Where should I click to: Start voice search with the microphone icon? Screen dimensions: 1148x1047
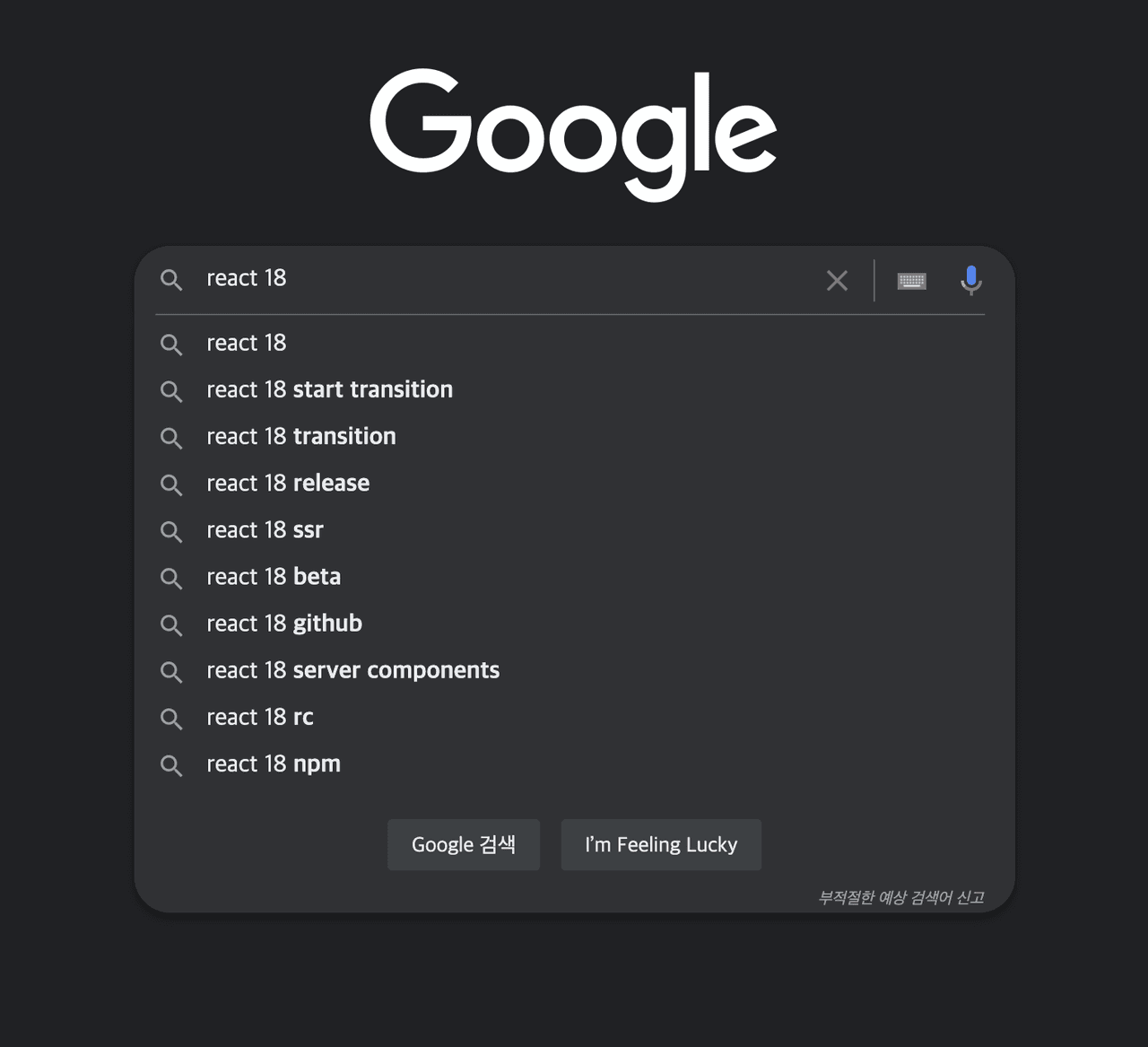point(970,280)
